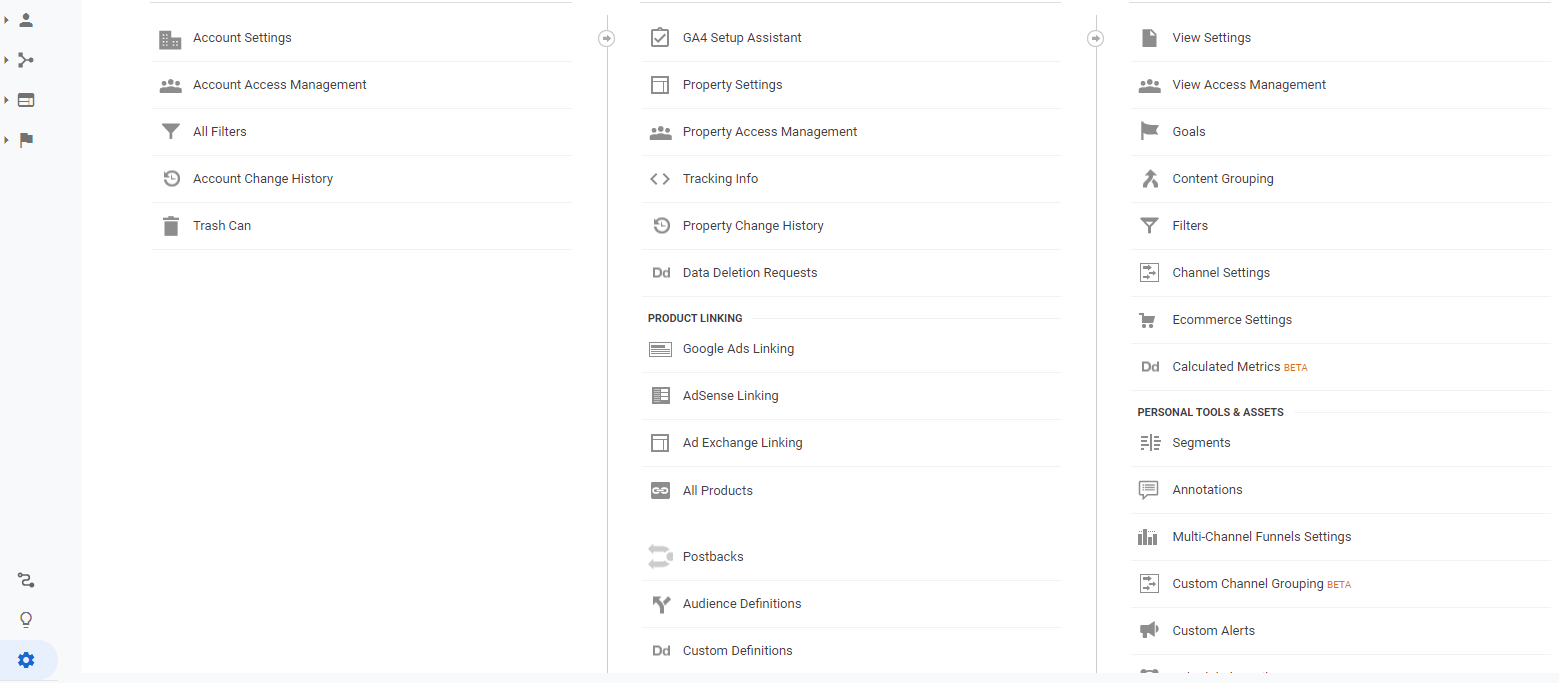
Task: Click arrow button between Account and Property columns
Action: click(x=606, y=38)
